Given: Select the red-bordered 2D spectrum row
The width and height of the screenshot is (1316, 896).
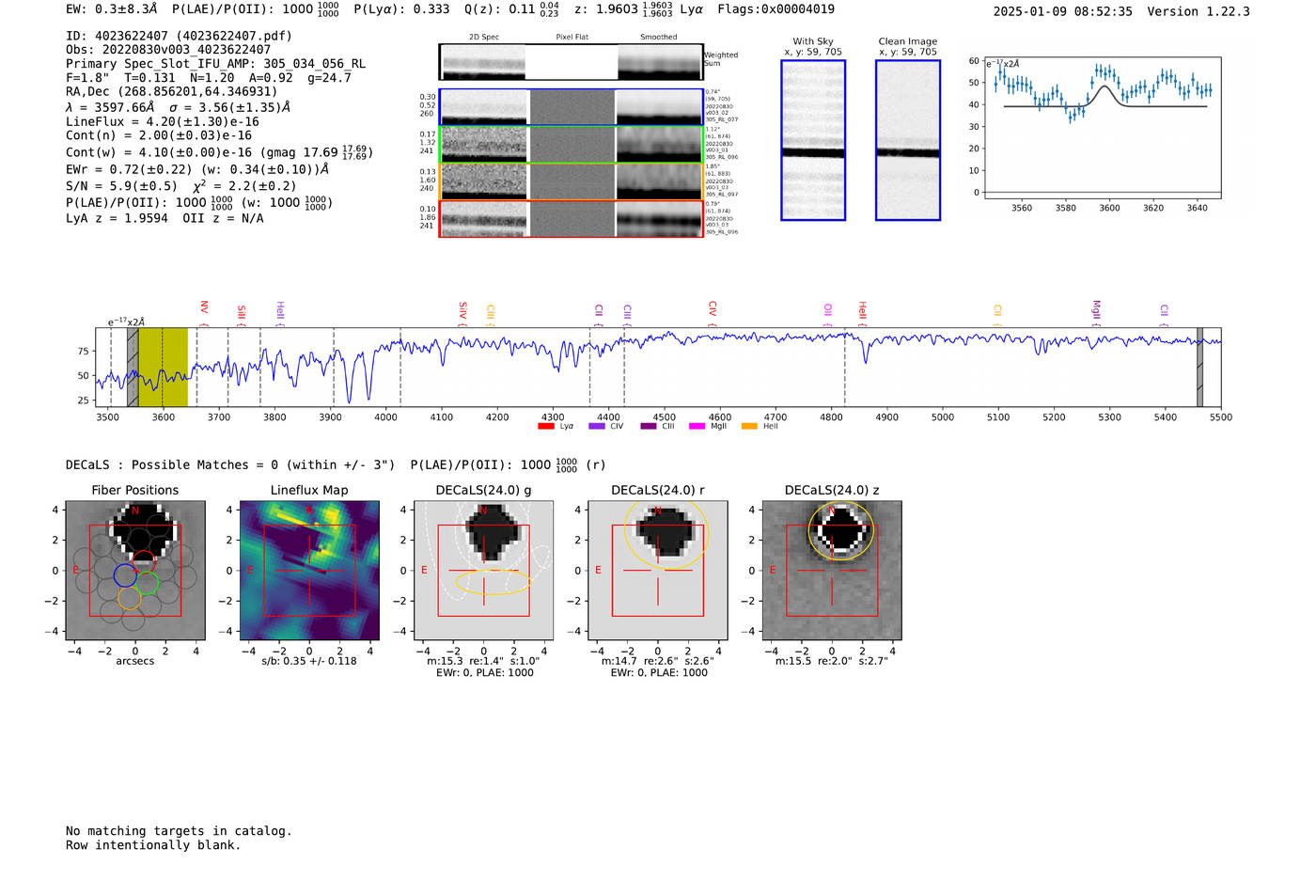Looking at the screenshot, I should (x=572, y=219).
